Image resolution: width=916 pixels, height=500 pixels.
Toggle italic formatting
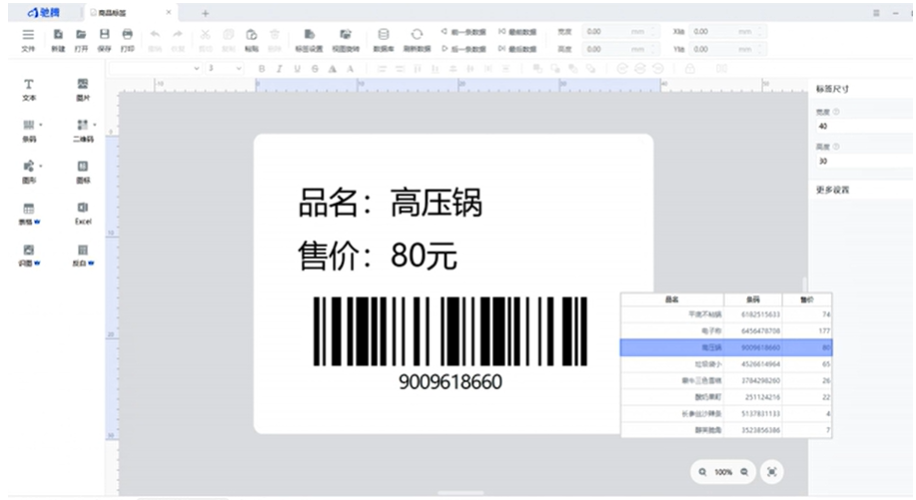(279, 69)
